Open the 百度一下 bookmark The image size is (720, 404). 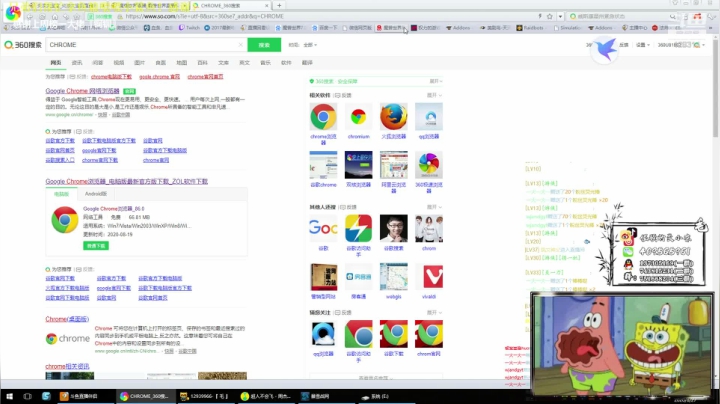(x=325, y=28)
